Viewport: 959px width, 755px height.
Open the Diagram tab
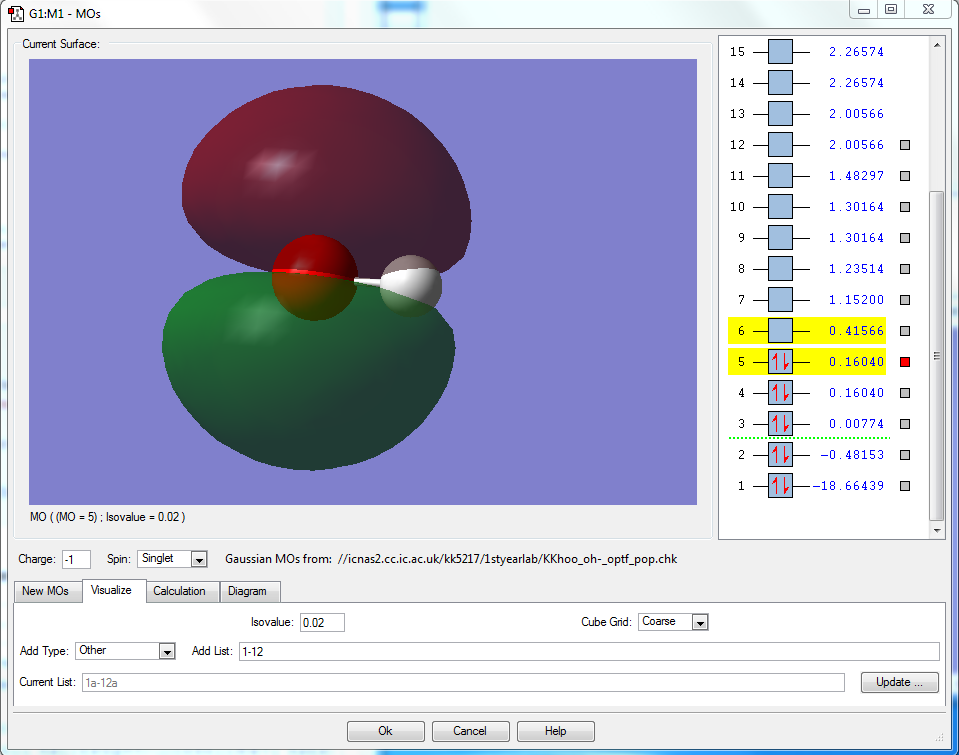248,591
